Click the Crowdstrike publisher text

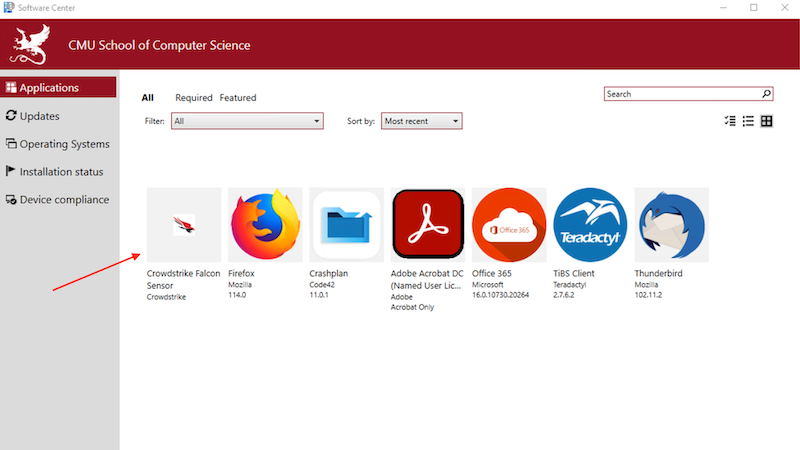pos(166,297)
